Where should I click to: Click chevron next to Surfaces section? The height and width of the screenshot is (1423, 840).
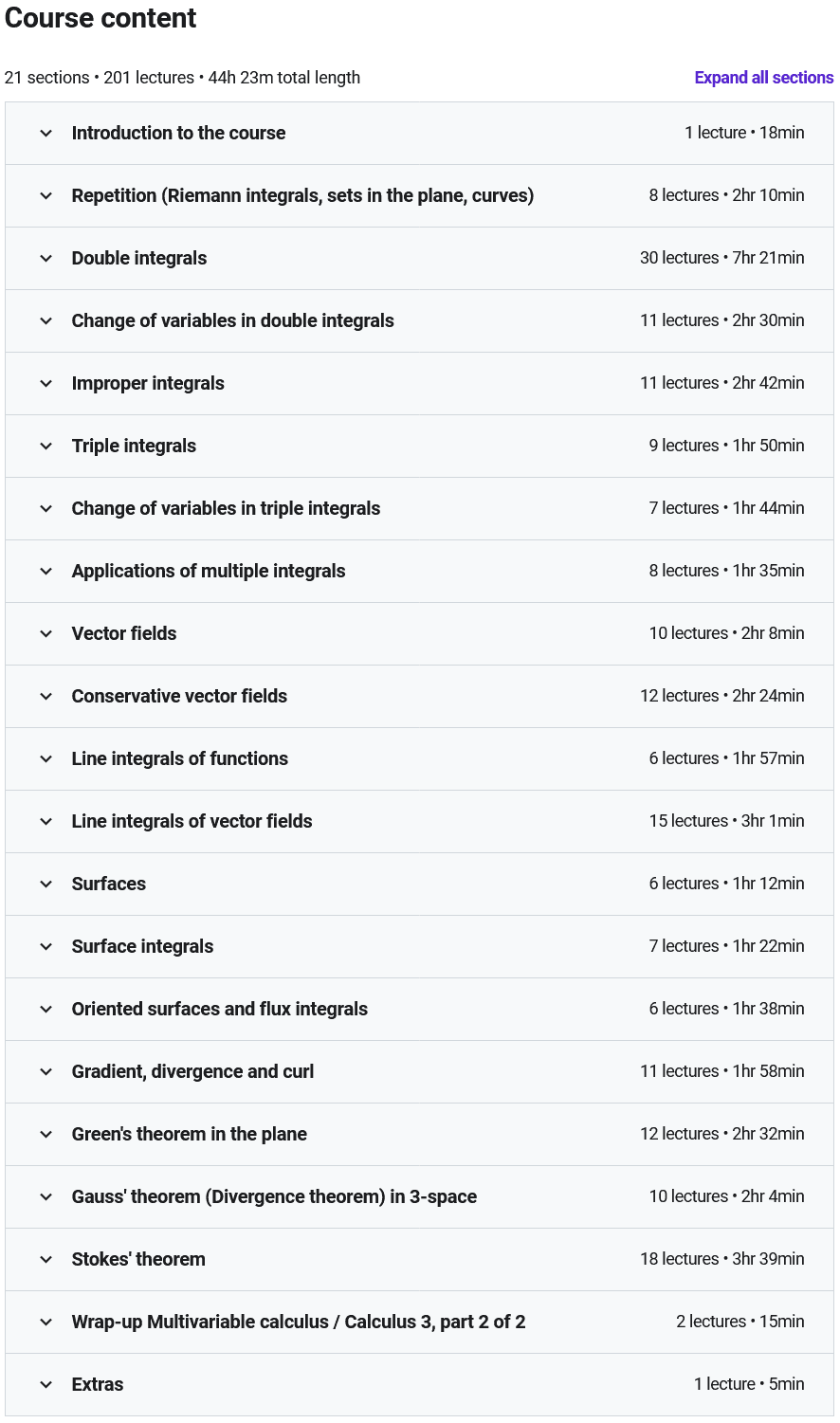point(46,885)
